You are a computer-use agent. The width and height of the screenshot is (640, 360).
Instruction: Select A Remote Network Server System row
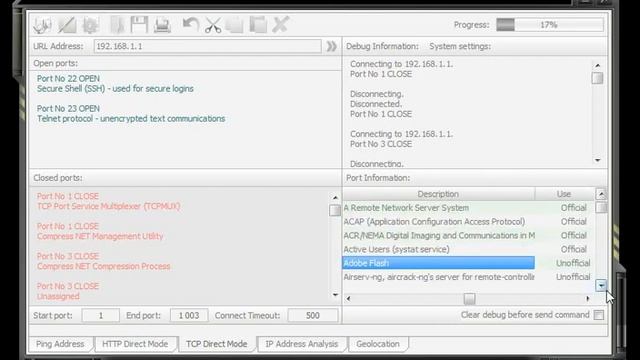click(468, 208)
